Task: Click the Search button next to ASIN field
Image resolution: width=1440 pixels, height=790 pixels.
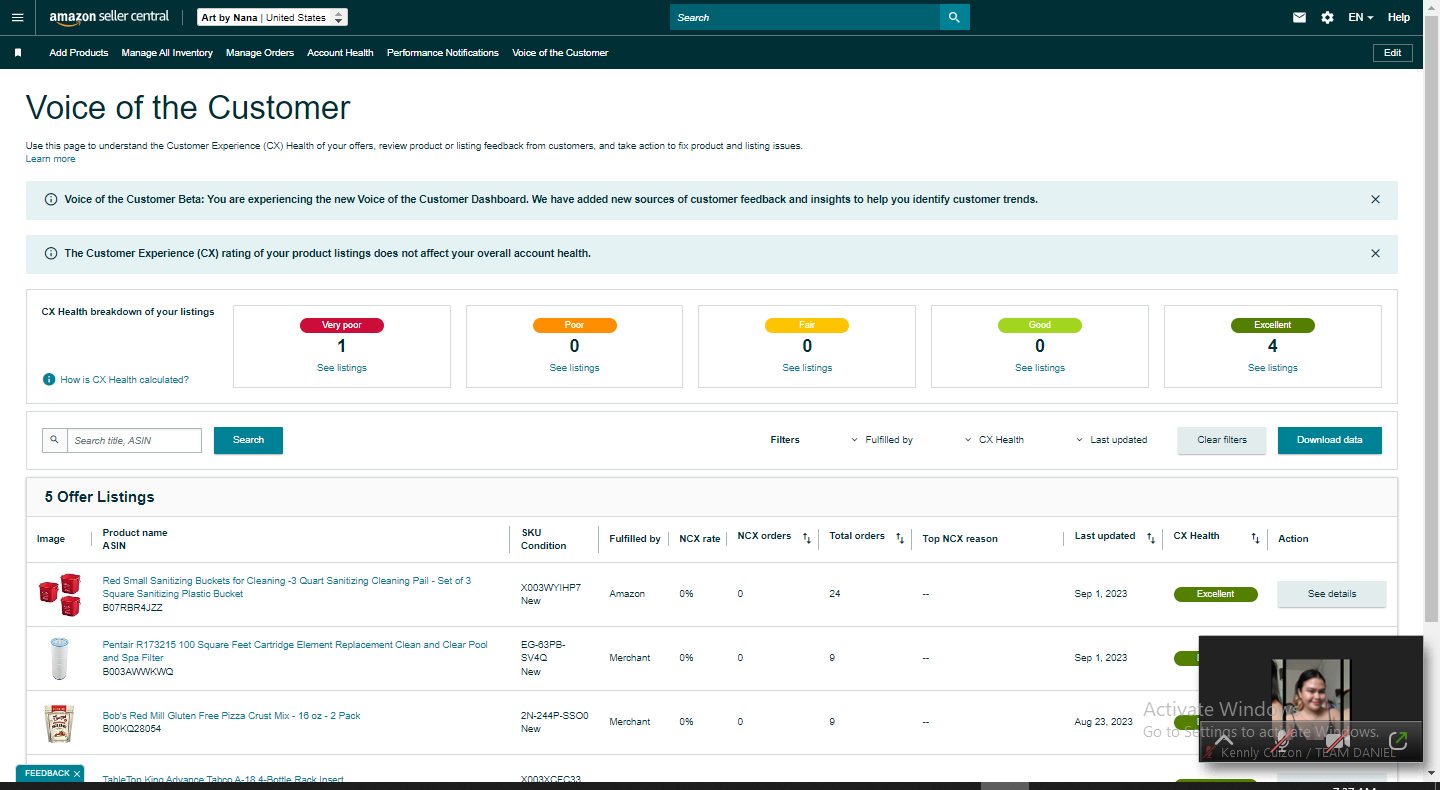Action: coord(248,440)
